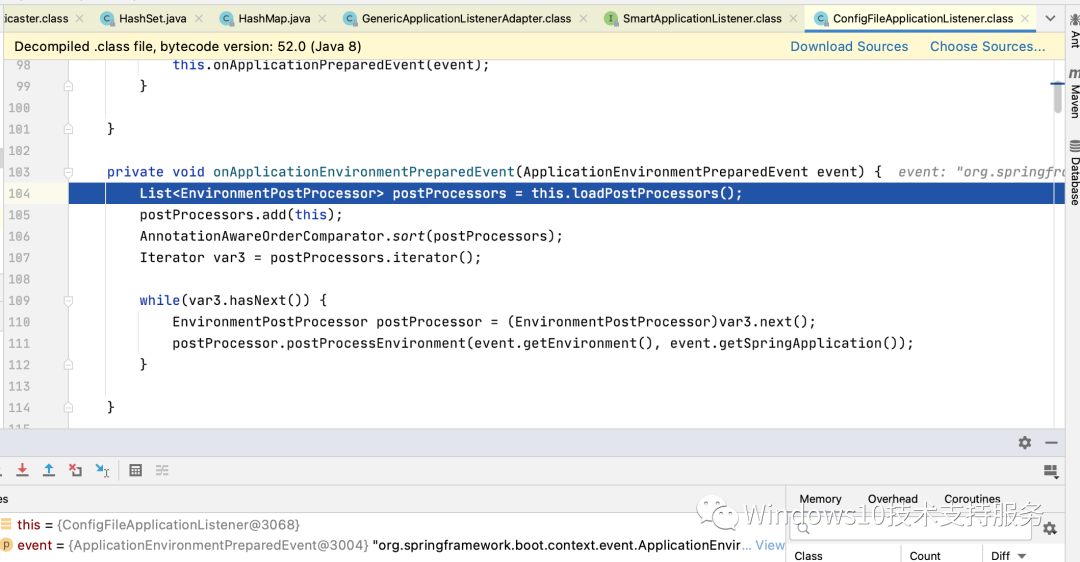
Task: Open the Ant side tool window
Action: click(x=1074, y=31)
